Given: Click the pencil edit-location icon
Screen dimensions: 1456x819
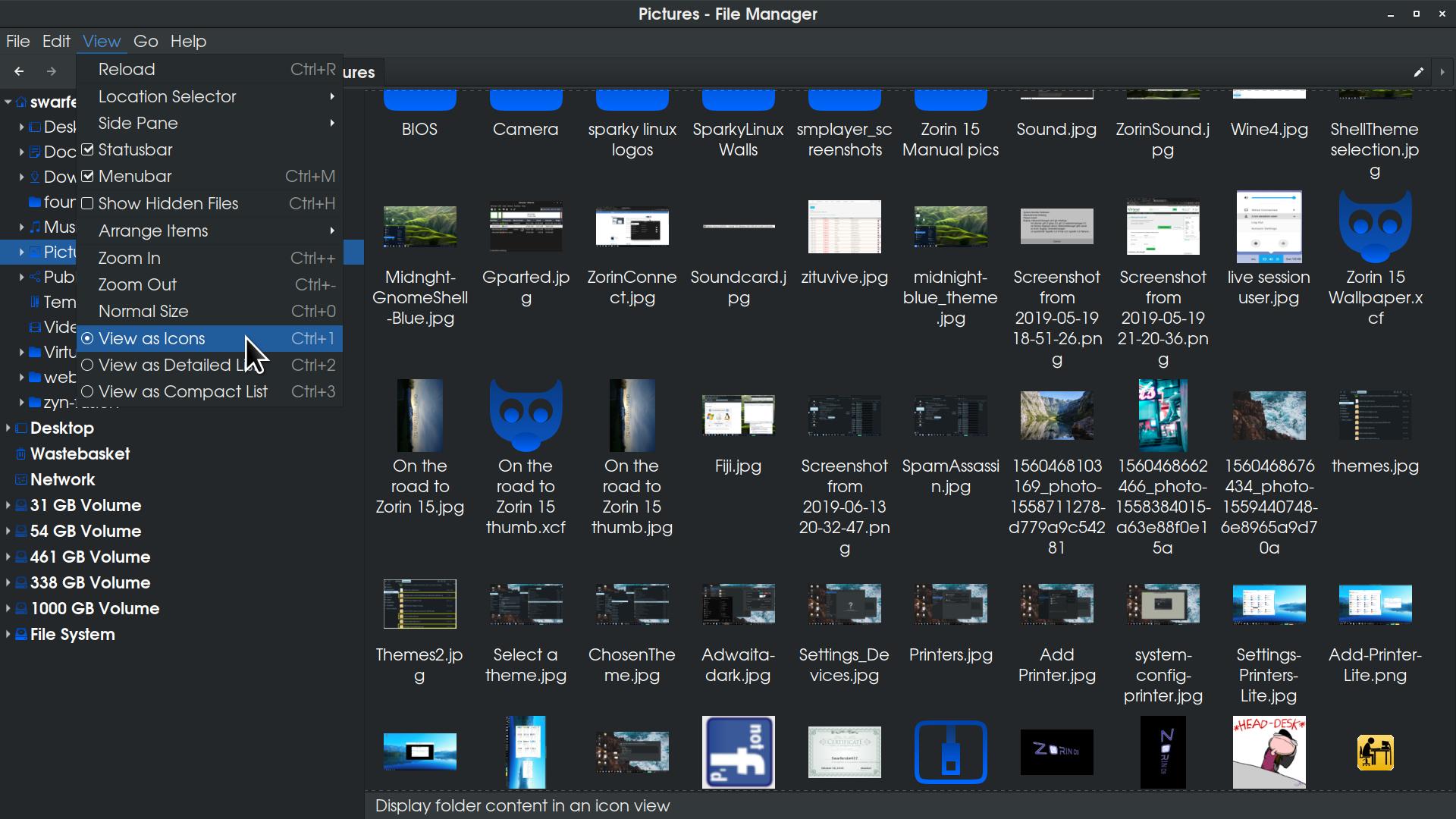Looking at the screenshot, I should tap(1418, 72).
